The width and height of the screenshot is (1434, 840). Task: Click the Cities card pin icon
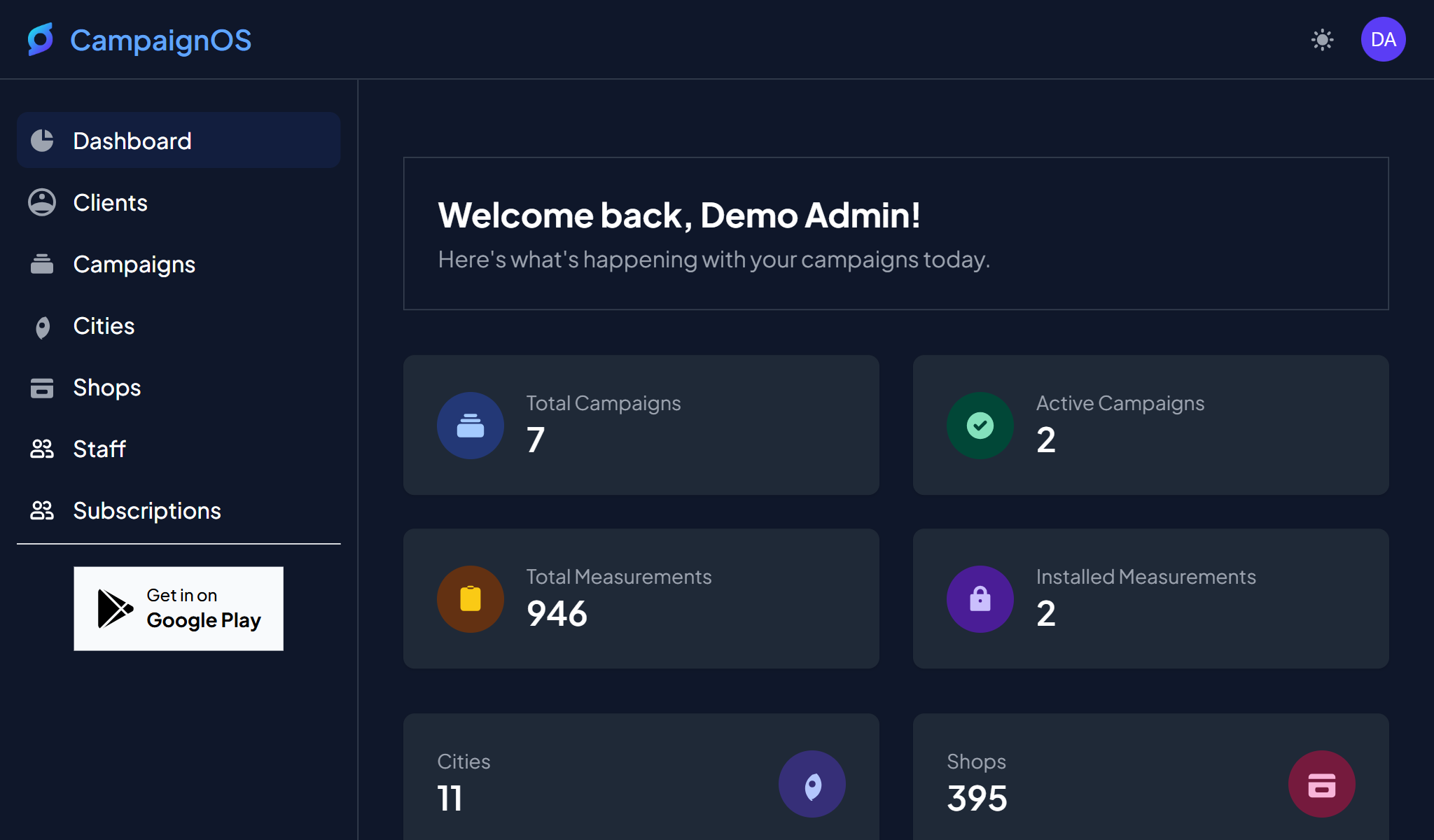pyautogui.click(x=812, y=784)
